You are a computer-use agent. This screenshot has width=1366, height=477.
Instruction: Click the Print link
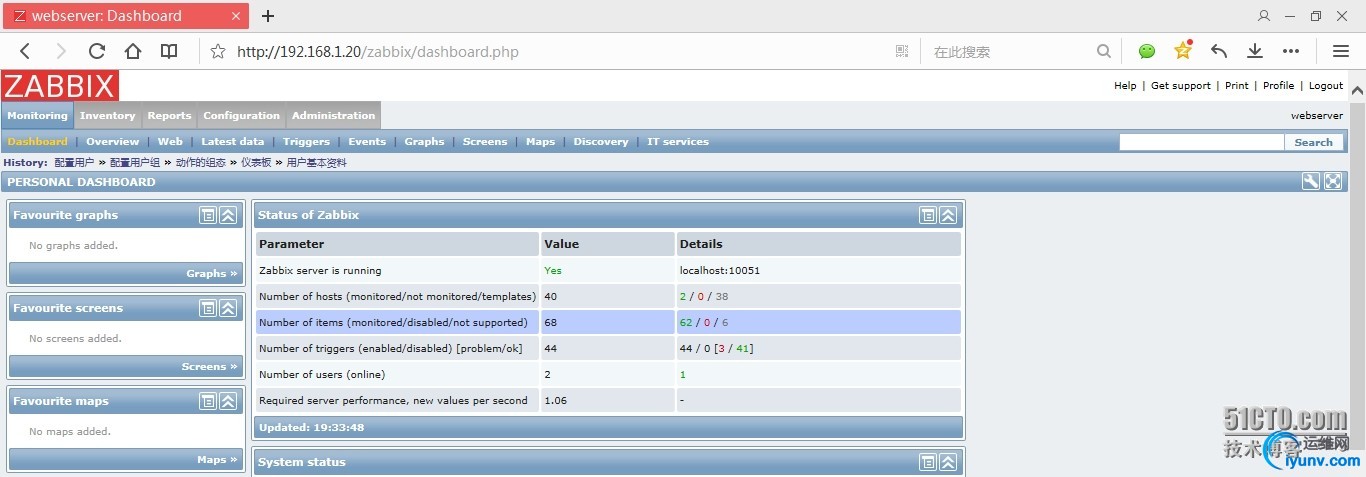1237,86
